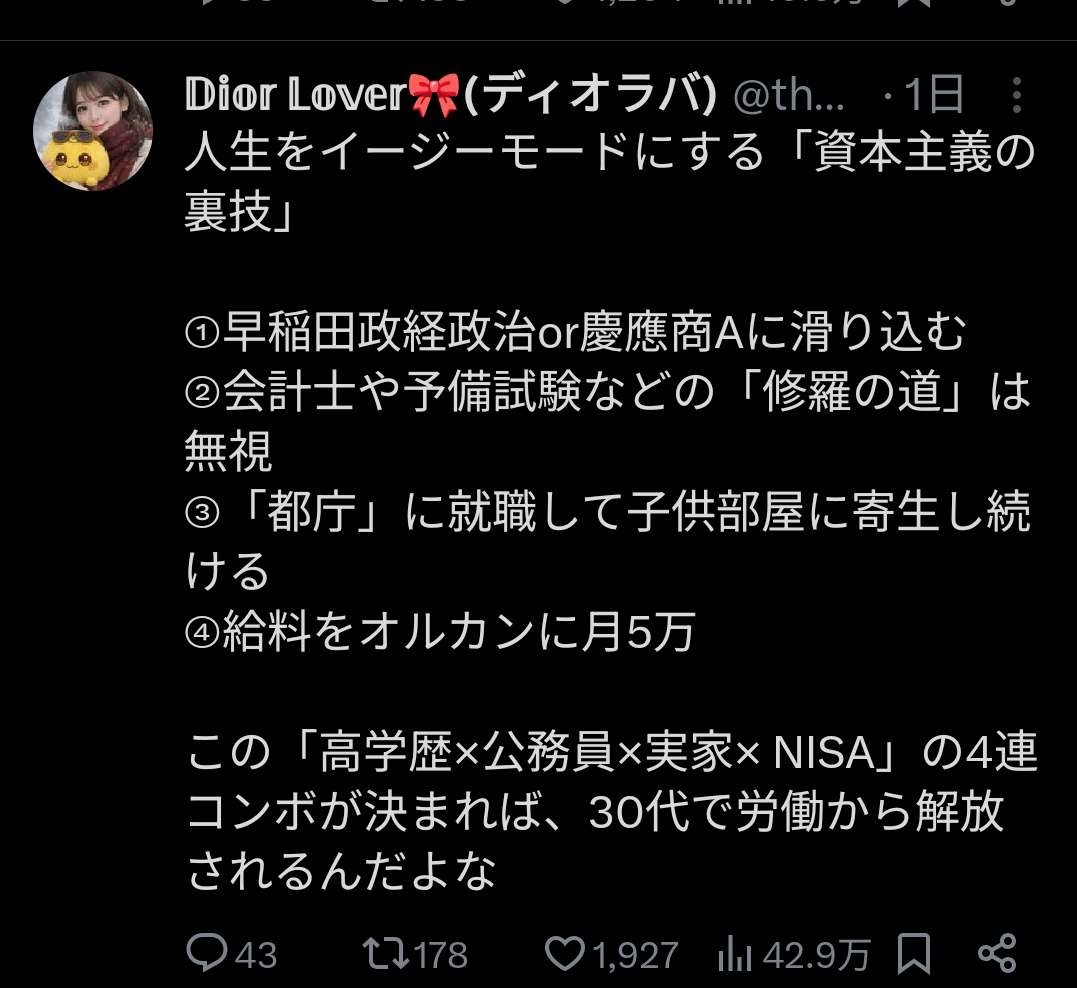
Task: Tap the 1,927 likes count
Action: 635,955
